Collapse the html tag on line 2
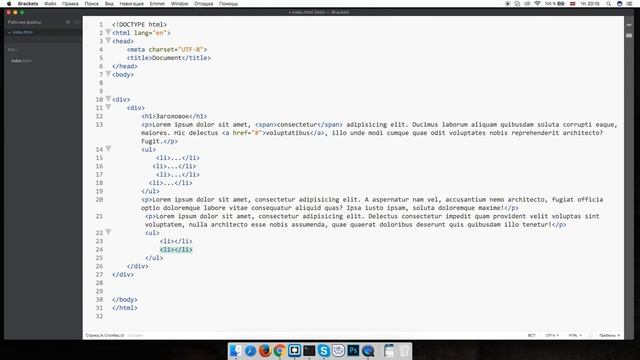The width and height of the screenshot is (640, 360). pyautogui.click(x=108, y=32)
